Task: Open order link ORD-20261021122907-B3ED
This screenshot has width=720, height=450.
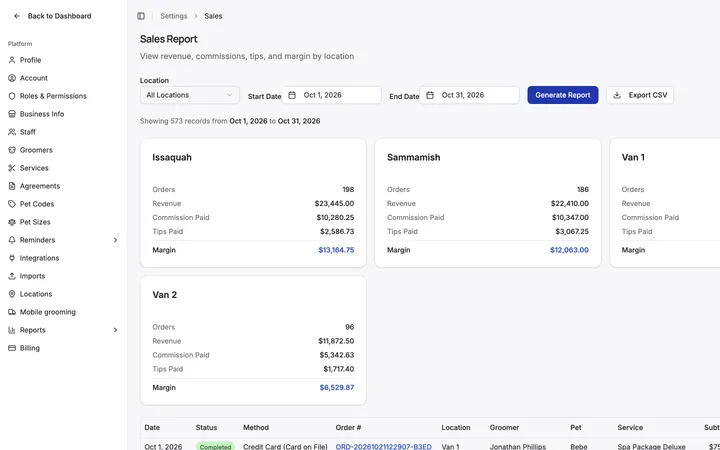Action: pos(383,446)
